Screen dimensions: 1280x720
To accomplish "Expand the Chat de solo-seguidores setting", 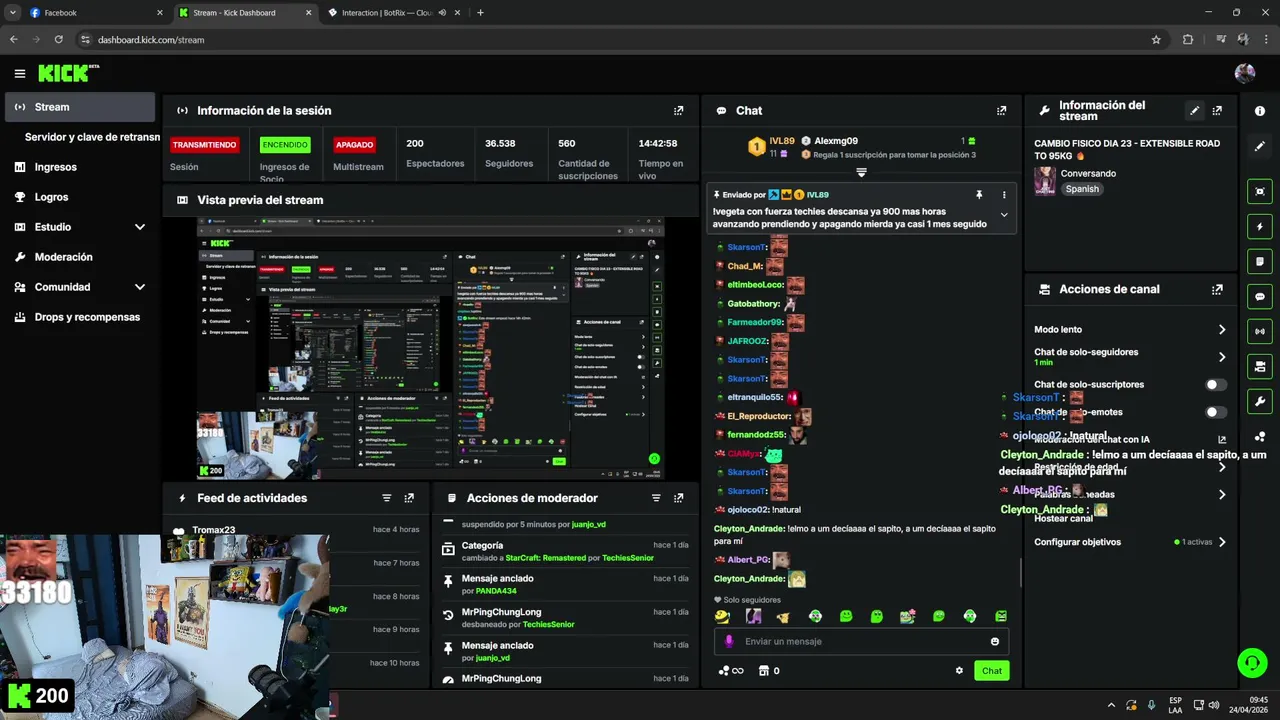I will coord(1222,357).
